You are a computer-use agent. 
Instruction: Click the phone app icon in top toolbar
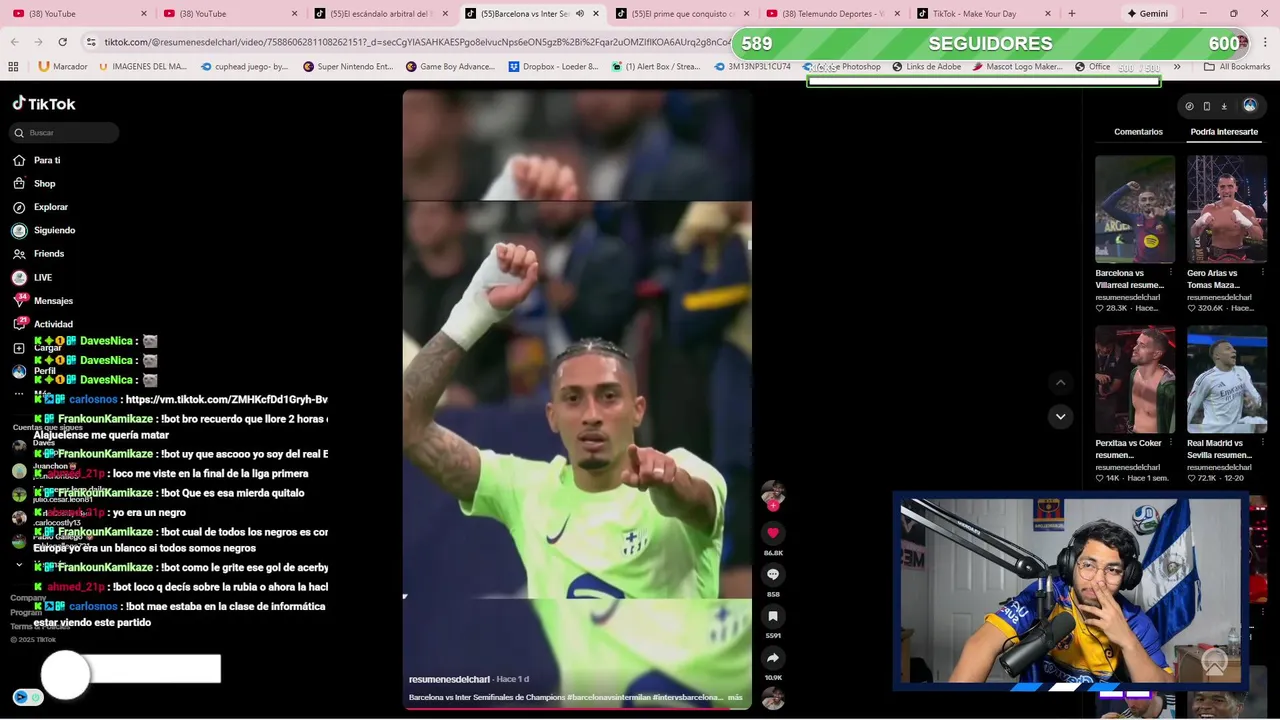1206,106
